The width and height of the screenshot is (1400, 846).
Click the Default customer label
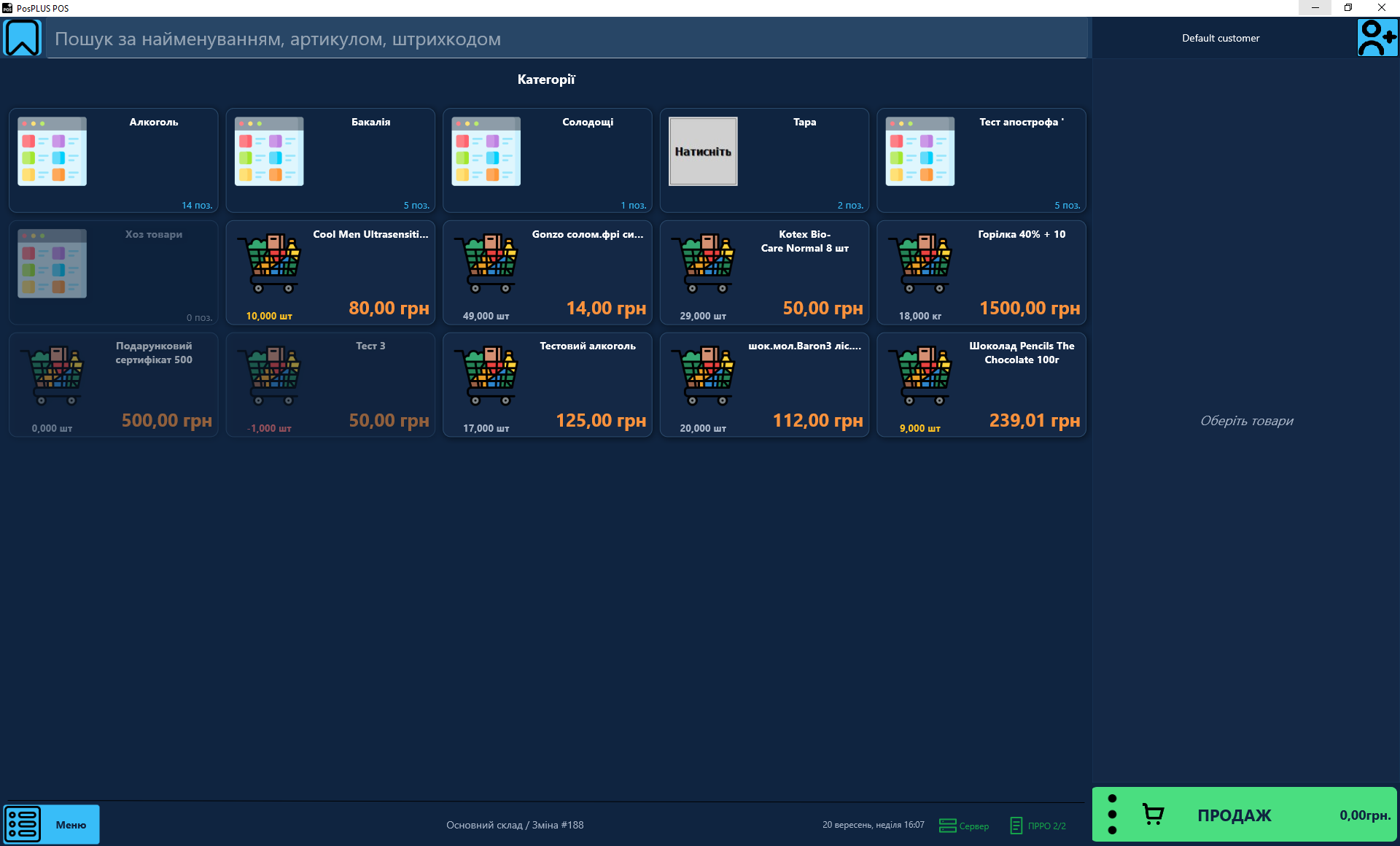[x=1221, y=38]
